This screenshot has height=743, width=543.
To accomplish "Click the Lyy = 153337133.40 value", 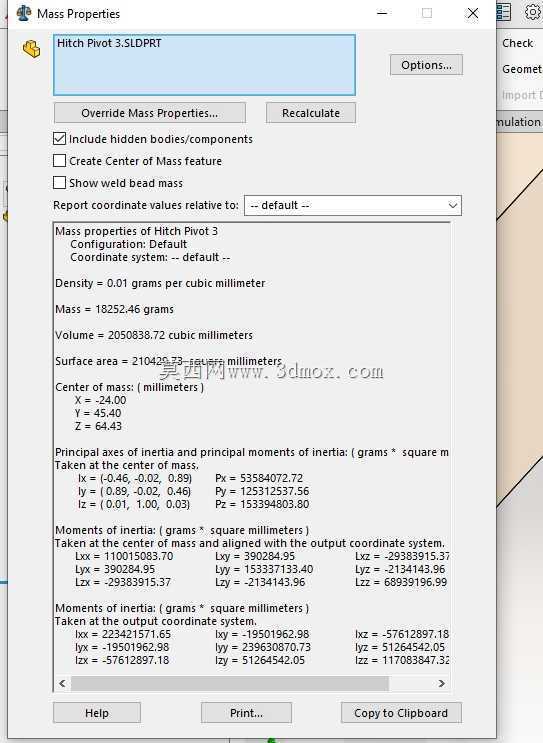I will click(264, 569).
